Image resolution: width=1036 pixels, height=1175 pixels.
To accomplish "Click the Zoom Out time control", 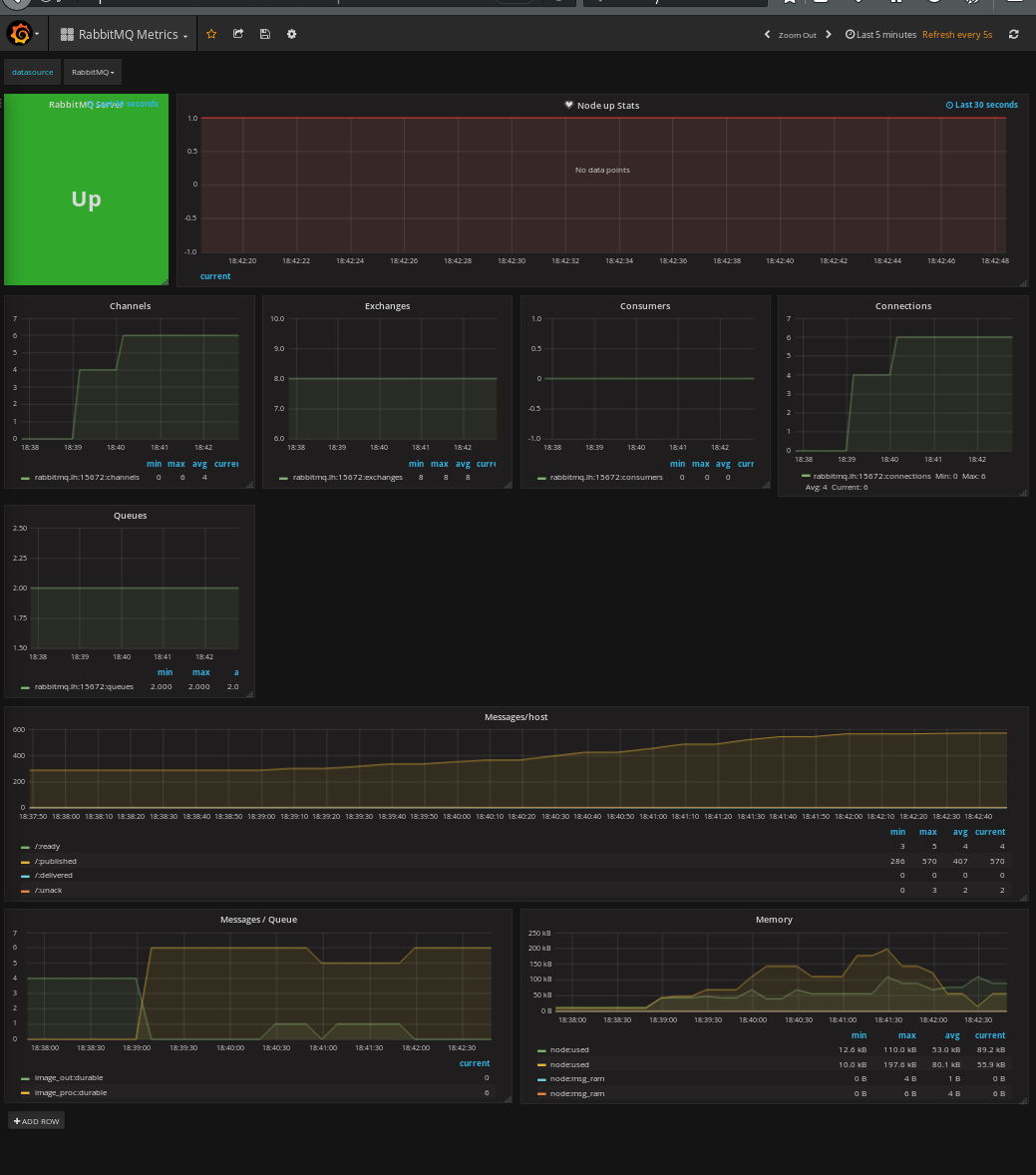I will [797, 35].
